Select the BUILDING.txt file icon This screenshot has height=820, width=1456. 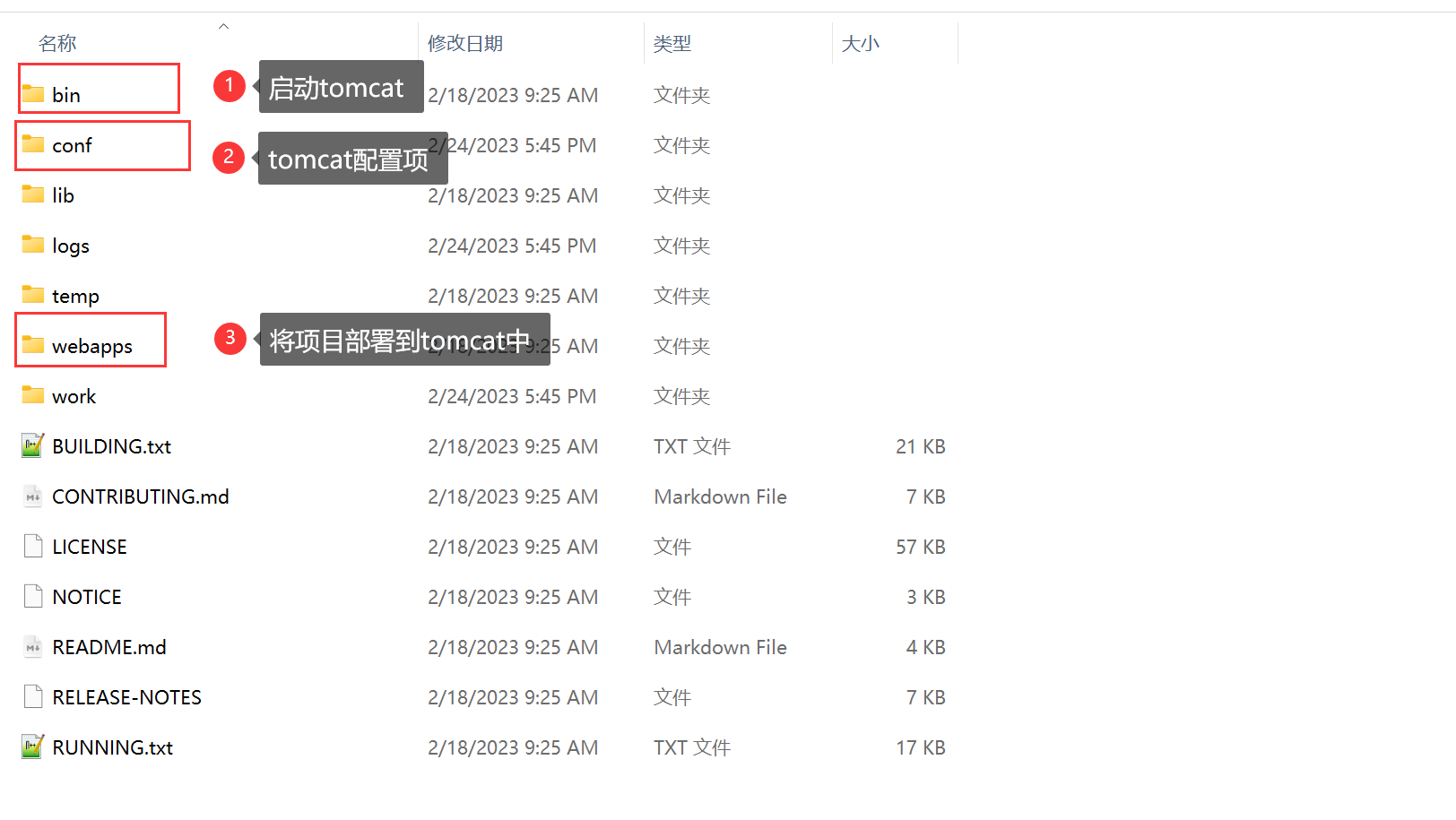[x=33, y=445]
